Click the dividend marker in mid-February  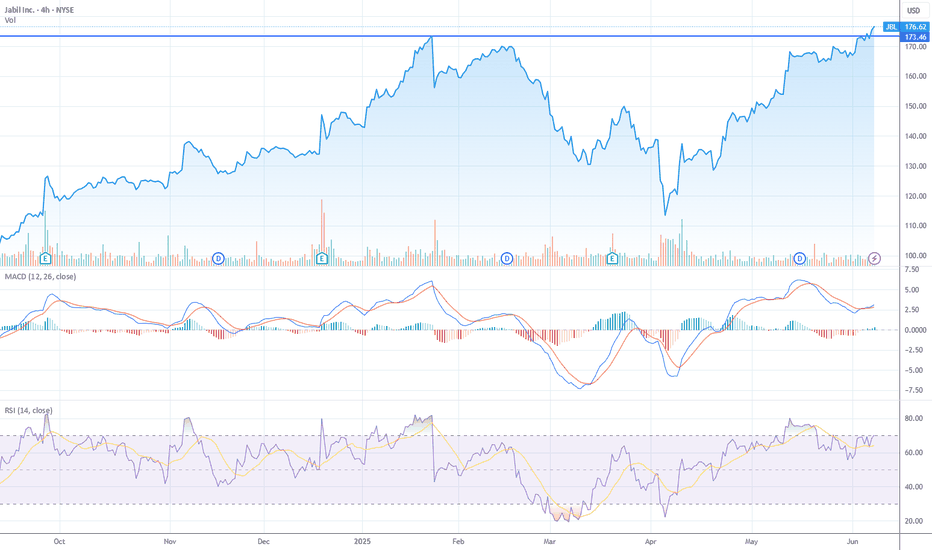point(506,258)
